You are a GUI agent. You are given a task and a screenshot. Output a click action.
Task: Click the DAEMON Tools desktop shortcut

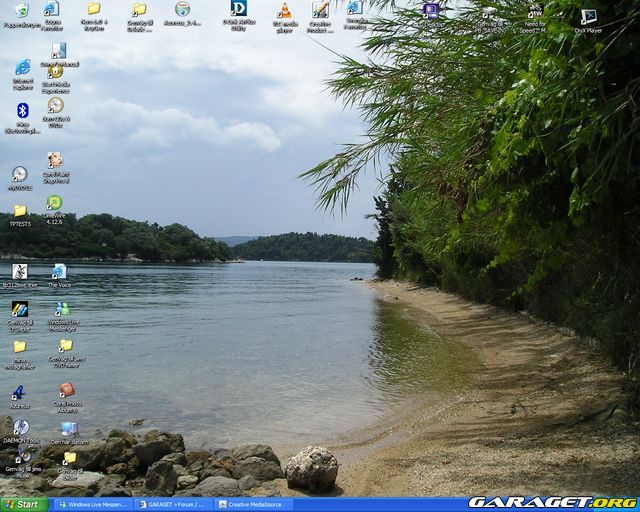point(21,428)
